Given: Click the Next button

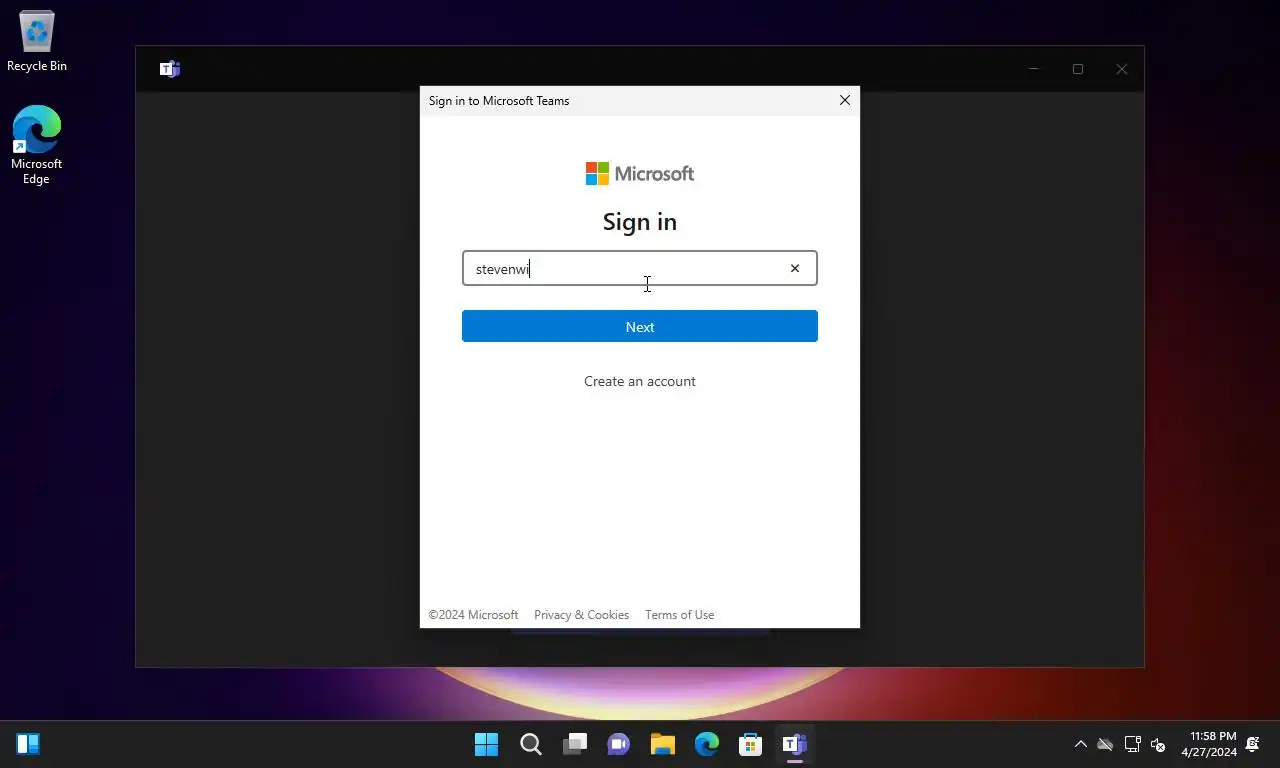Looking at the screenshot, I should click(640, 326).
